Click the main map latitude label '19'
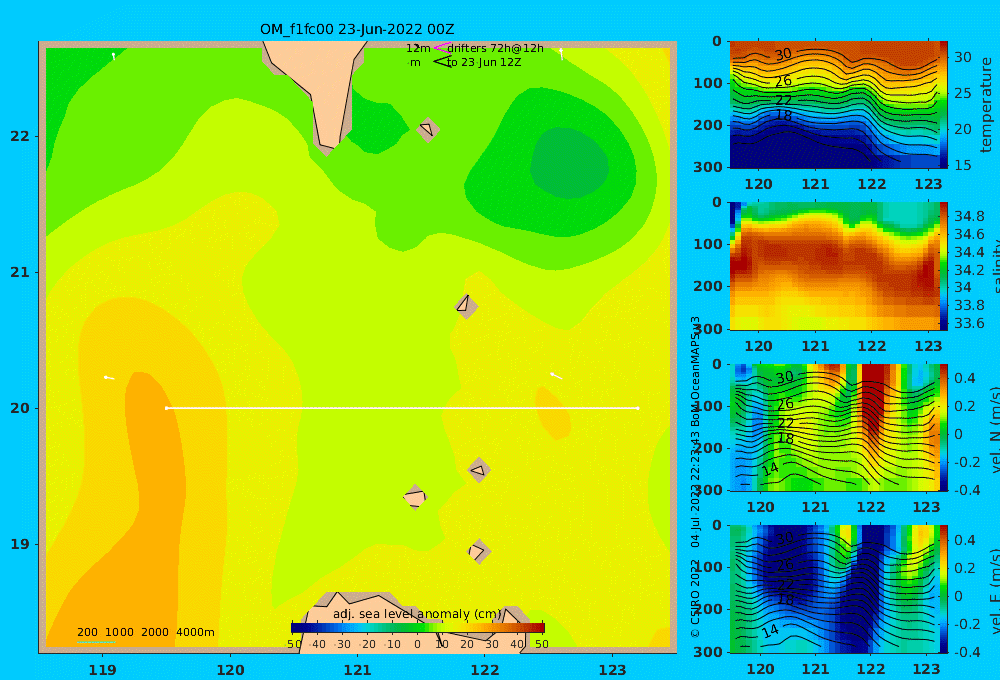This screenshot has width=1000, height=680. pos(20,544)
